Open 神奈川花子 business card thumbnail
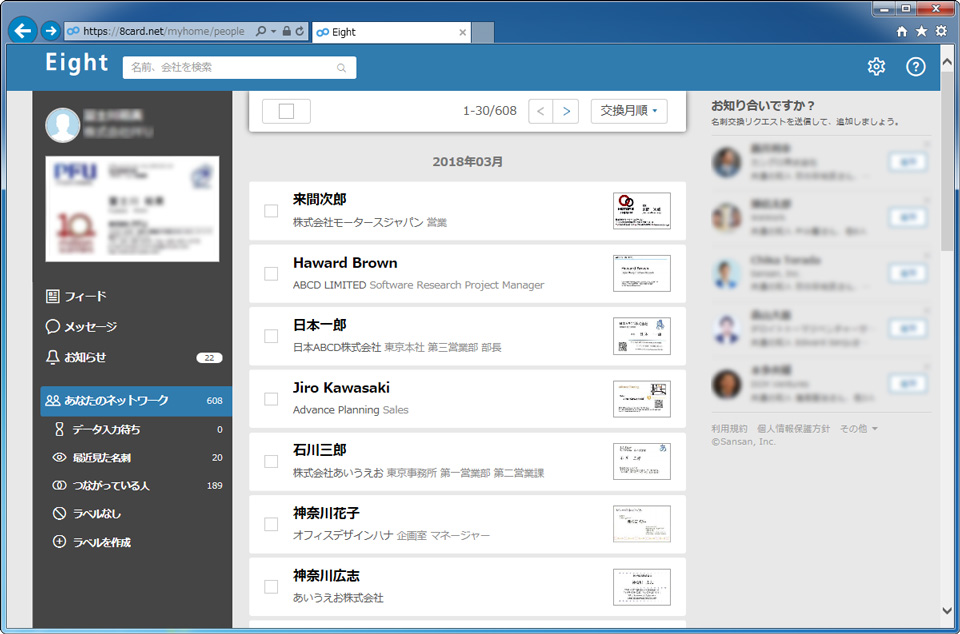 [x=642, y=524]
